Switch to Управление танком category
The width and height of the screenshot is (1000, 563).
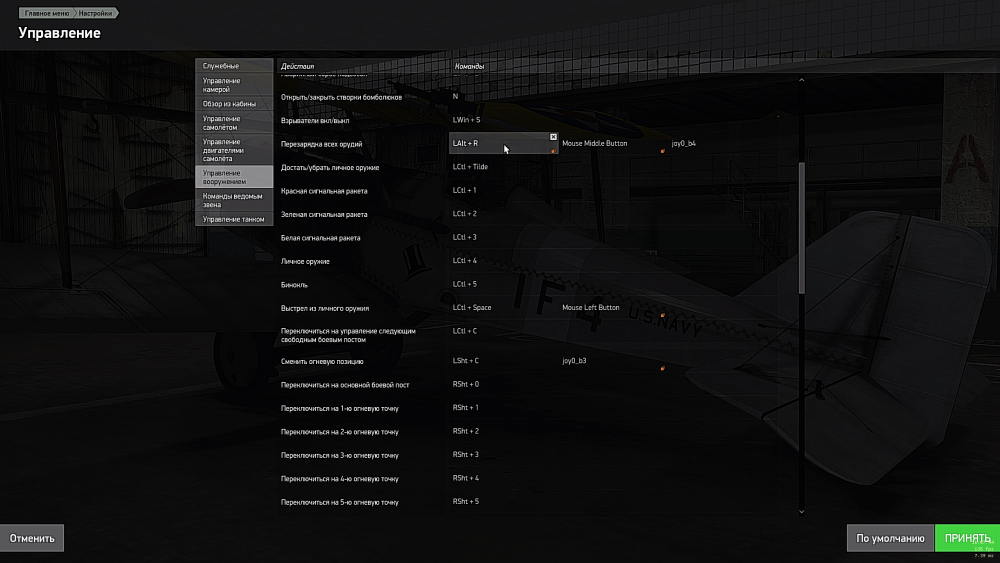(x=234, y=219)
